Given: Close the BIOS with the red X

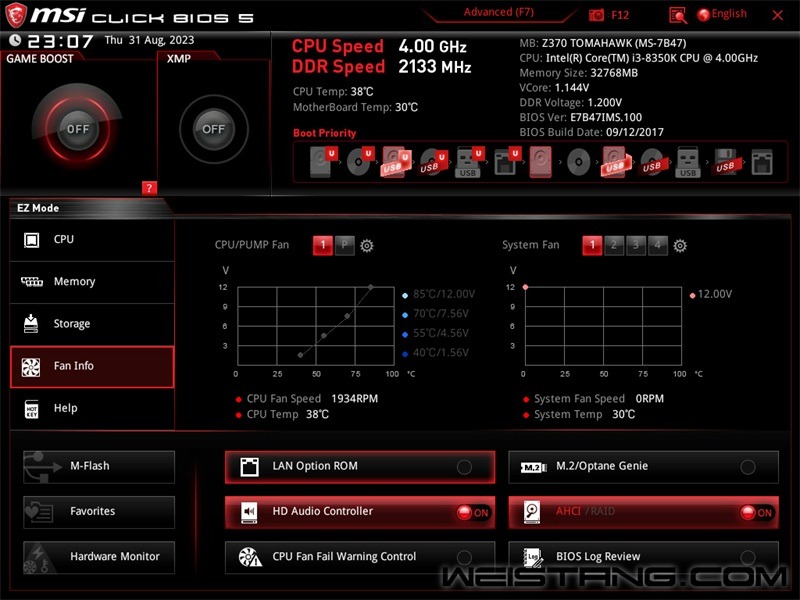Looking at the screenshot, I should [778, 15].
